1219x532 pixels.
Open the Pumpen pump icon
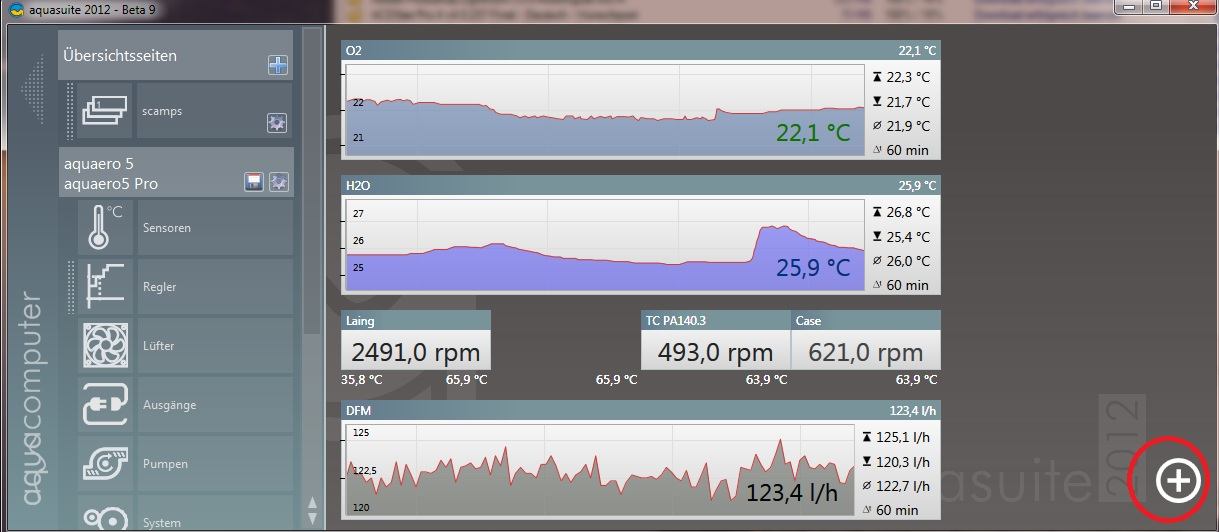click(105, 463)
